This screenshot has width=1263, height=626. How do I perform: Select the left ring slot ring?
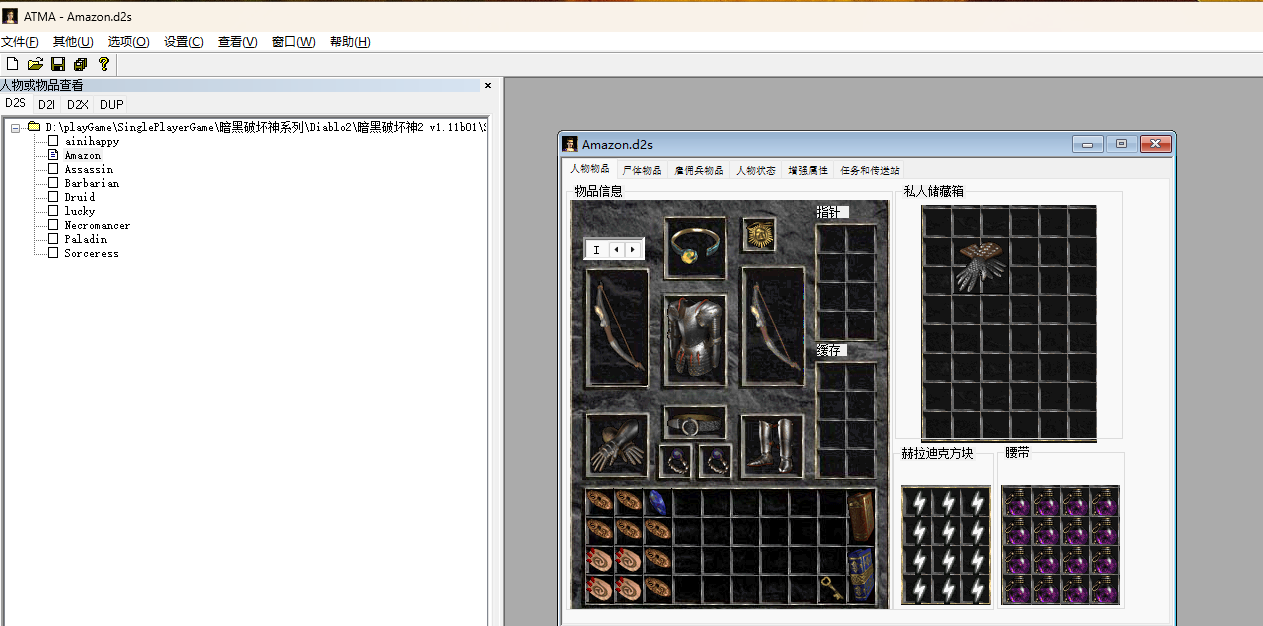pyautogui.click(x=675, y=461)
